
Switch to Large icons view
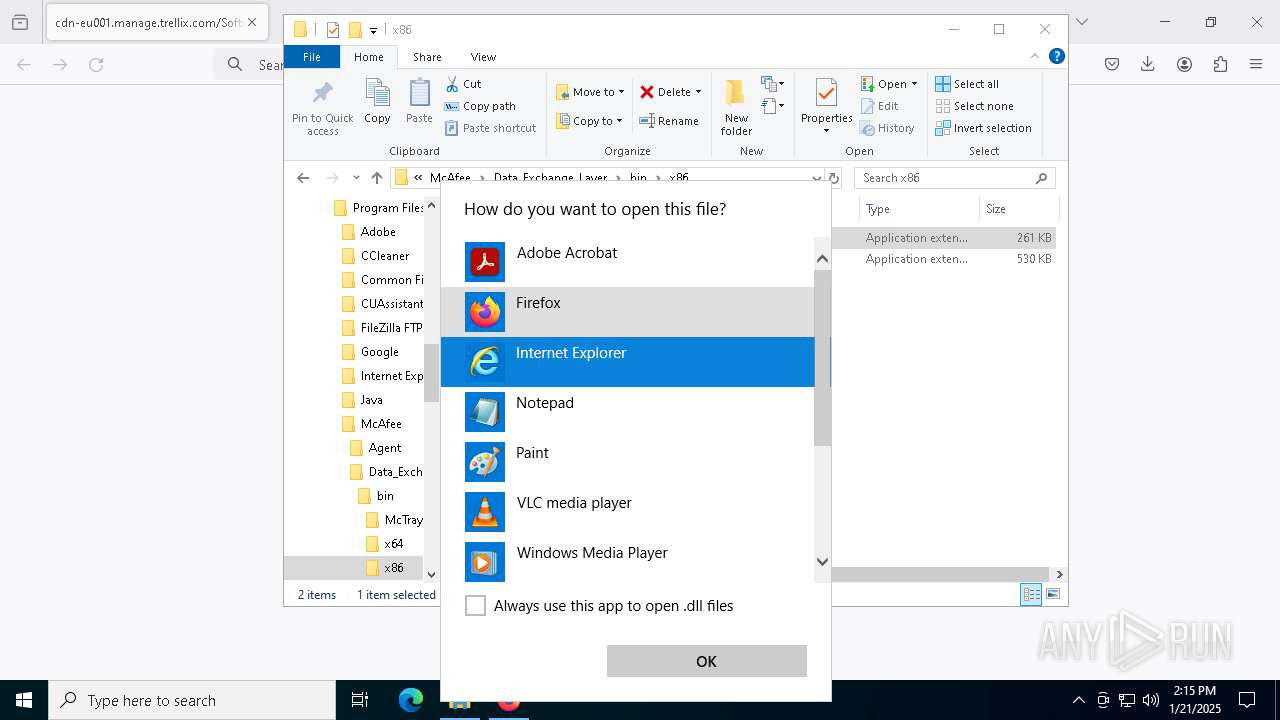(x=1053, y=594)
